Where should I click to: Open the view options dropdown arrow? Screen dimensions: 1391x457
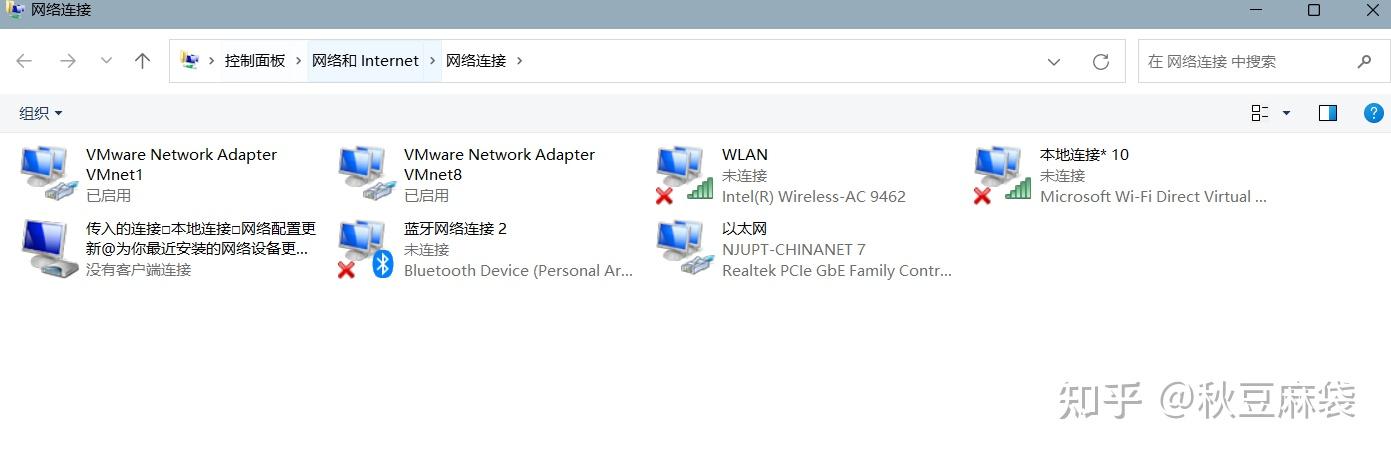tap(1286, 113)
